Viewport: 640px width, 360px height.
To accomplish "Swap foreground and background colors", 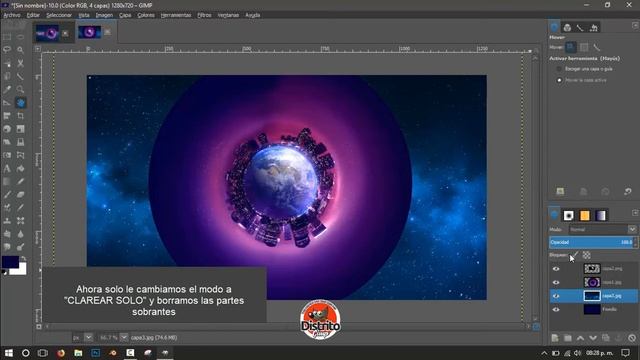I will [x=23, y=258].
